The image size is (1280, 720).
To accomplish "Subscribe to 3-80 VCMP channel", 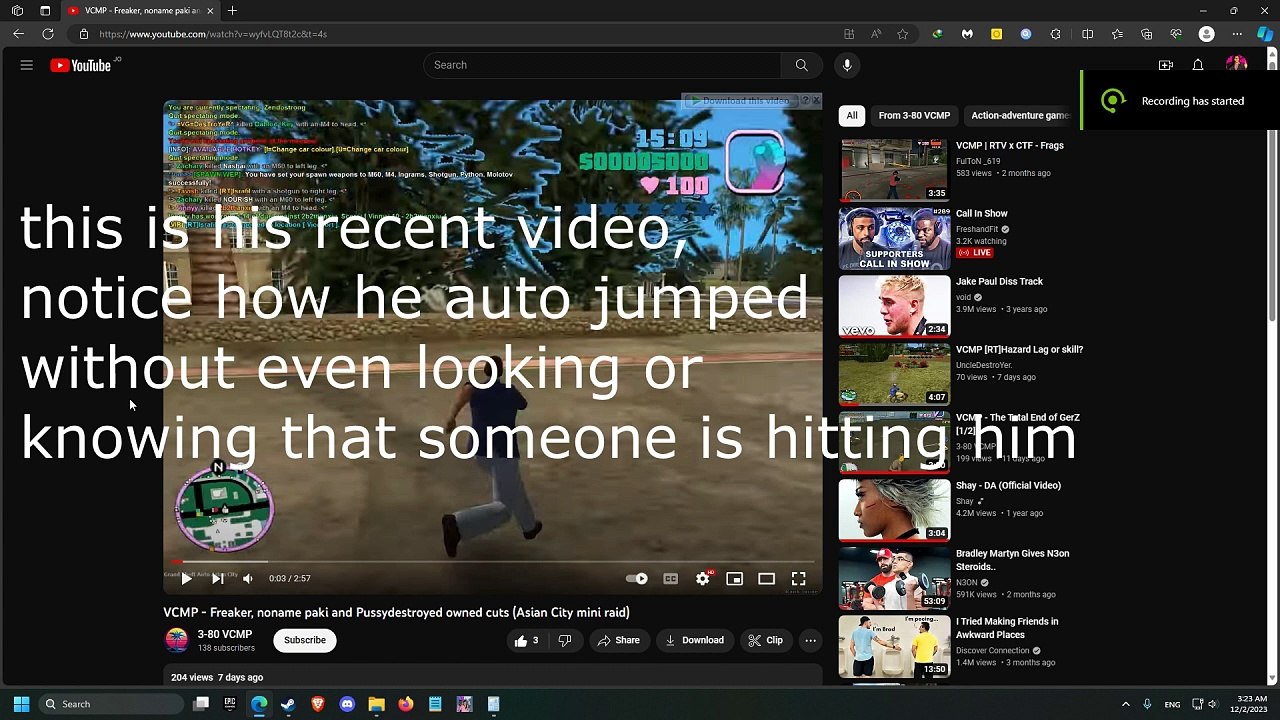I will coord(305,640).
